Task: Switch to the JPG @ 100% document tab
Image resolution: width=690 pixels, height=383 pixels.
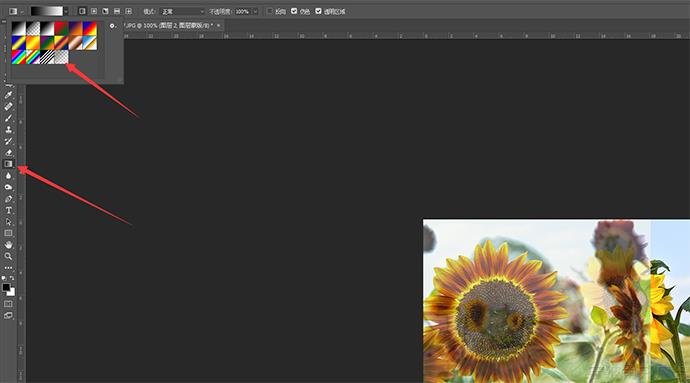Action: pyautogui.click(x=169, y=26)
